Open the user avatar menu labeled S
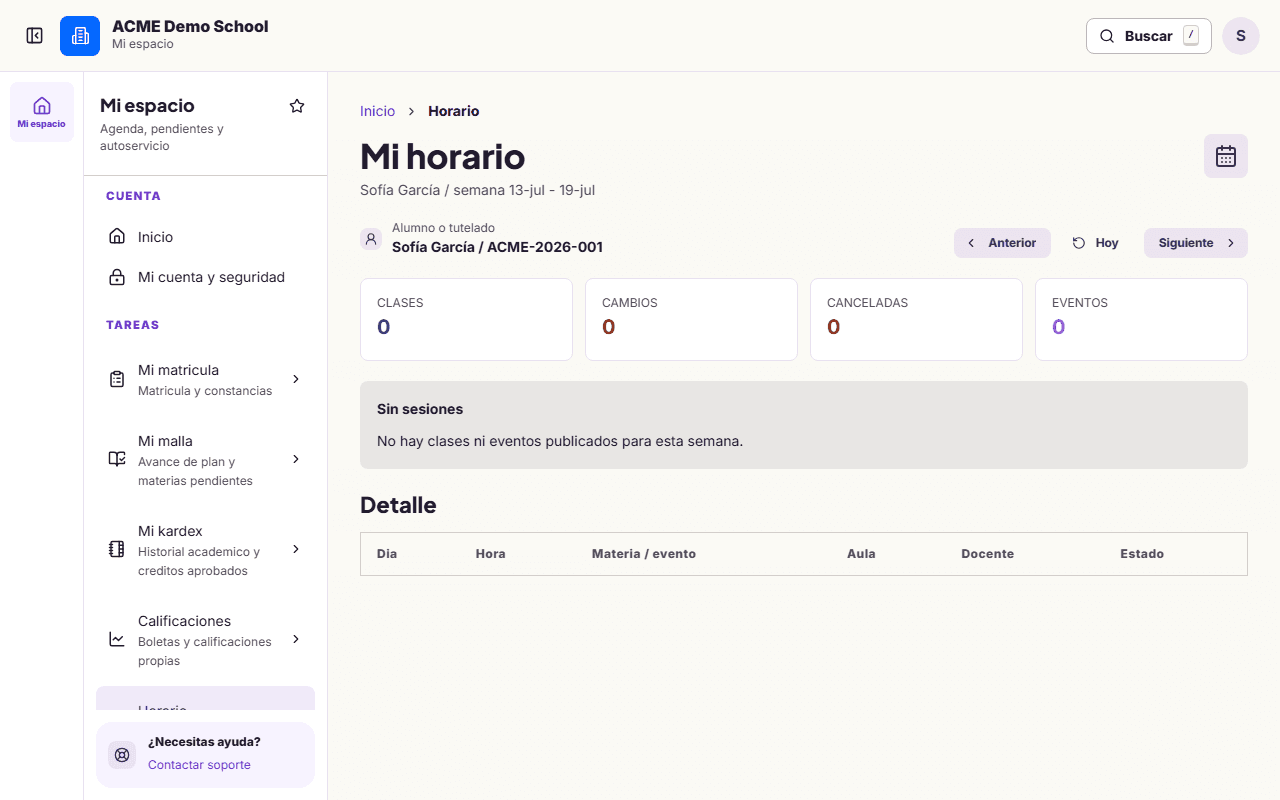The height and width of the screenshot is (800, 1280). (1241, 36)
